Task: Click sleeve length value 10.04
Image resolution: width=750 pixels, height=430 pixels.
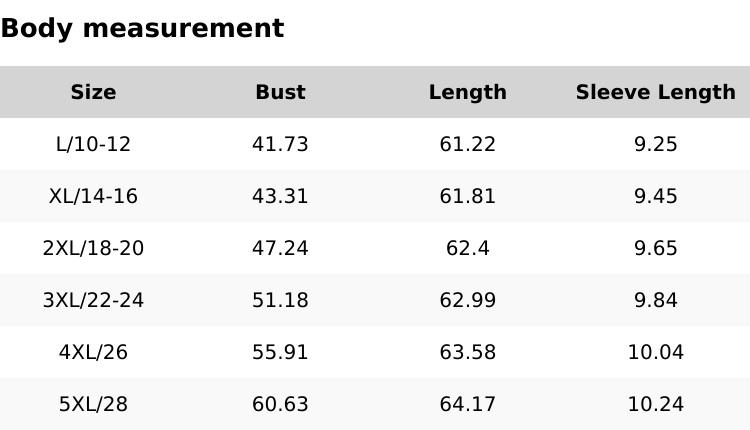Action: coord(655,352)
